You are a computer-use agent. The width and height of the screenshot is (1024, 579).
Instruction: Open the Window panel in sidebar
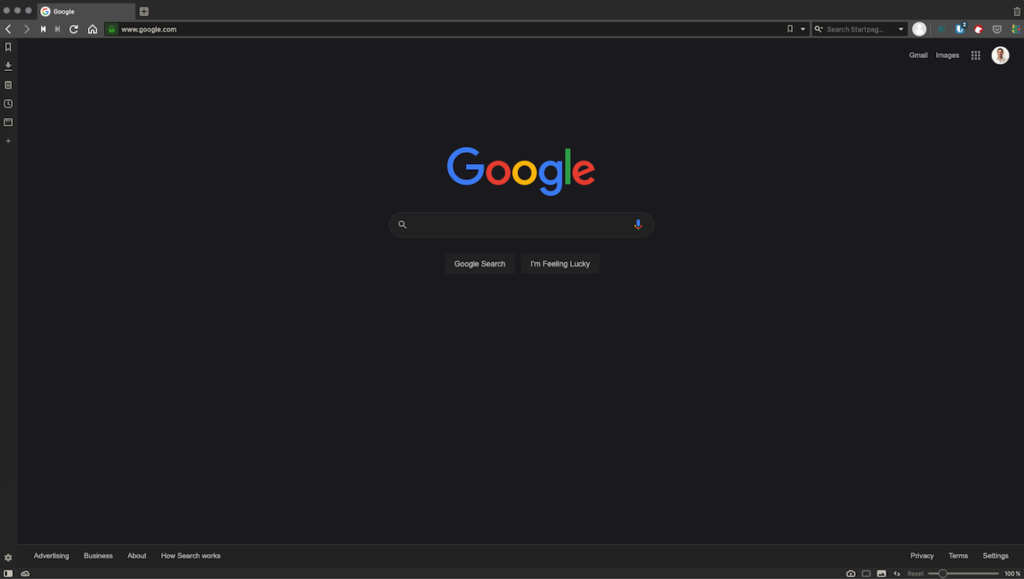[8, 122]
